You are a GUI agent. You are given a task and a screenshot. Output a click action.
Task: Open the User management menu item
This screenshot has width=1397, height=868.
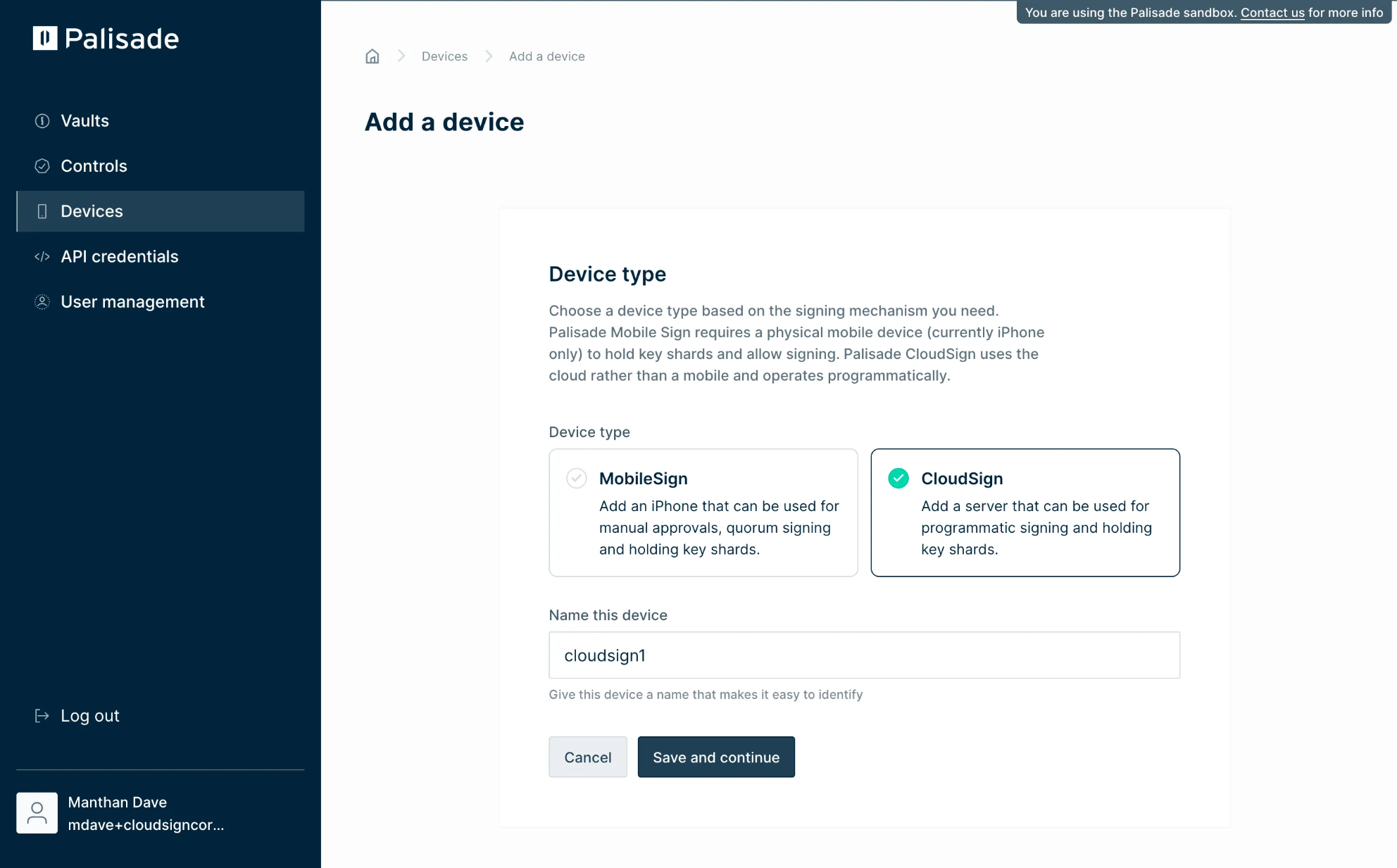tap(132, 302)
